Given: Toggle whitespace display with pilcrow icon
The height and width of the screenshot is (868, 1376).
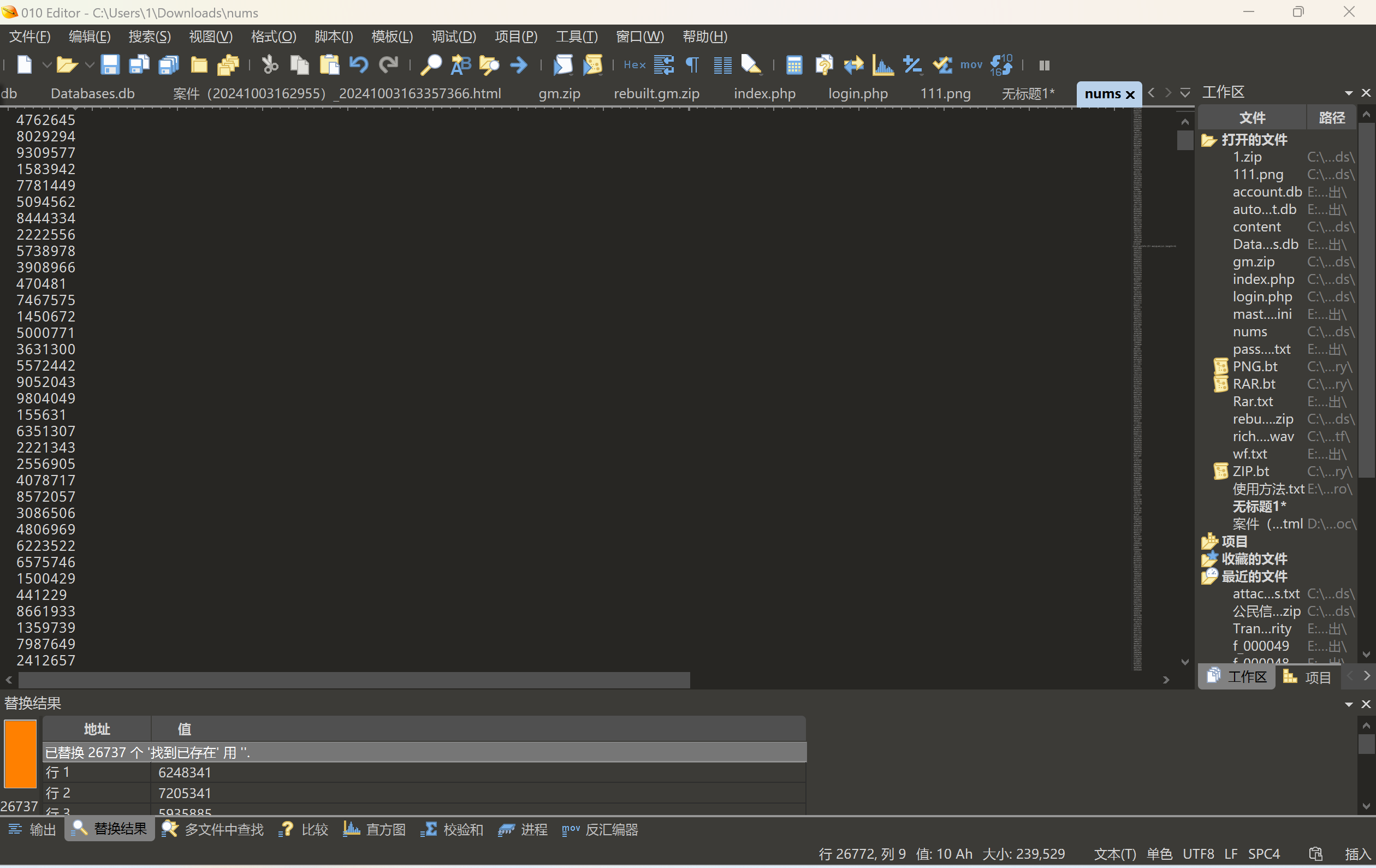Looking at the screenshot, I should coord(692,65).
